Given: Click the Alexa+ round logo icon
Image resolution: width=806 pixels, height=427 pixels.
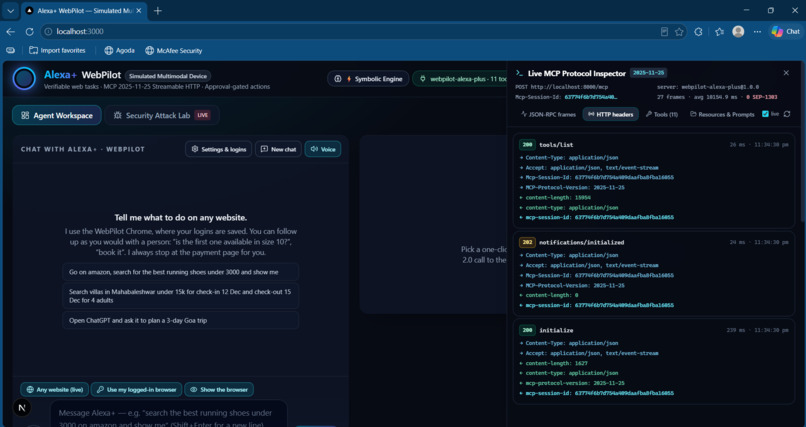Looking at the screenshot, I should pyautogui.click(x=24, y=79).
